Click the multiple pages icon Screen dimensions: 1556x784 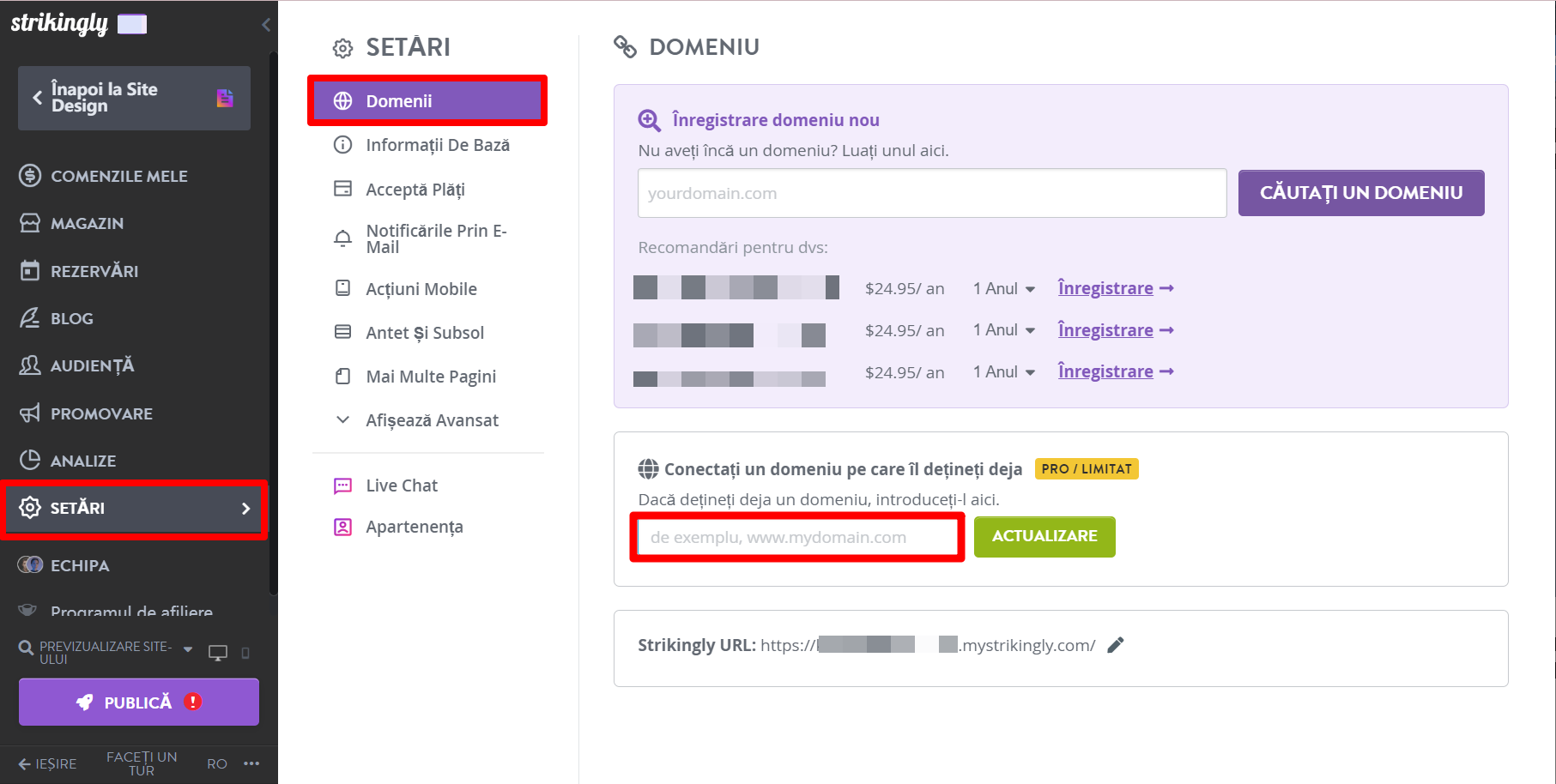342,376
